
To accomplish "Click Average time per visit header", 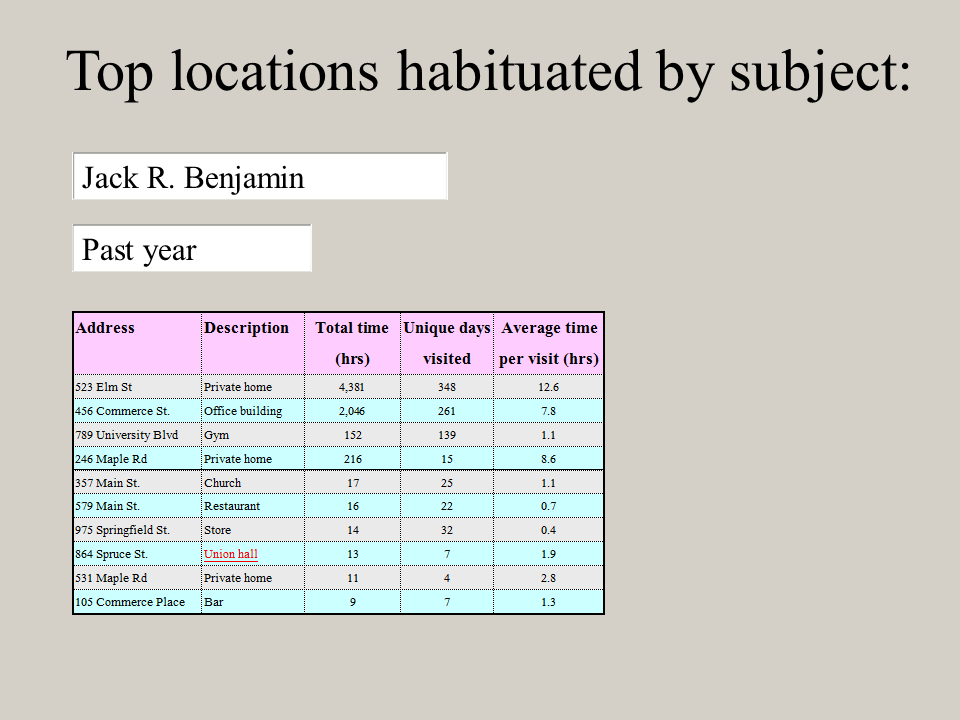I will (x=549, y=342).
